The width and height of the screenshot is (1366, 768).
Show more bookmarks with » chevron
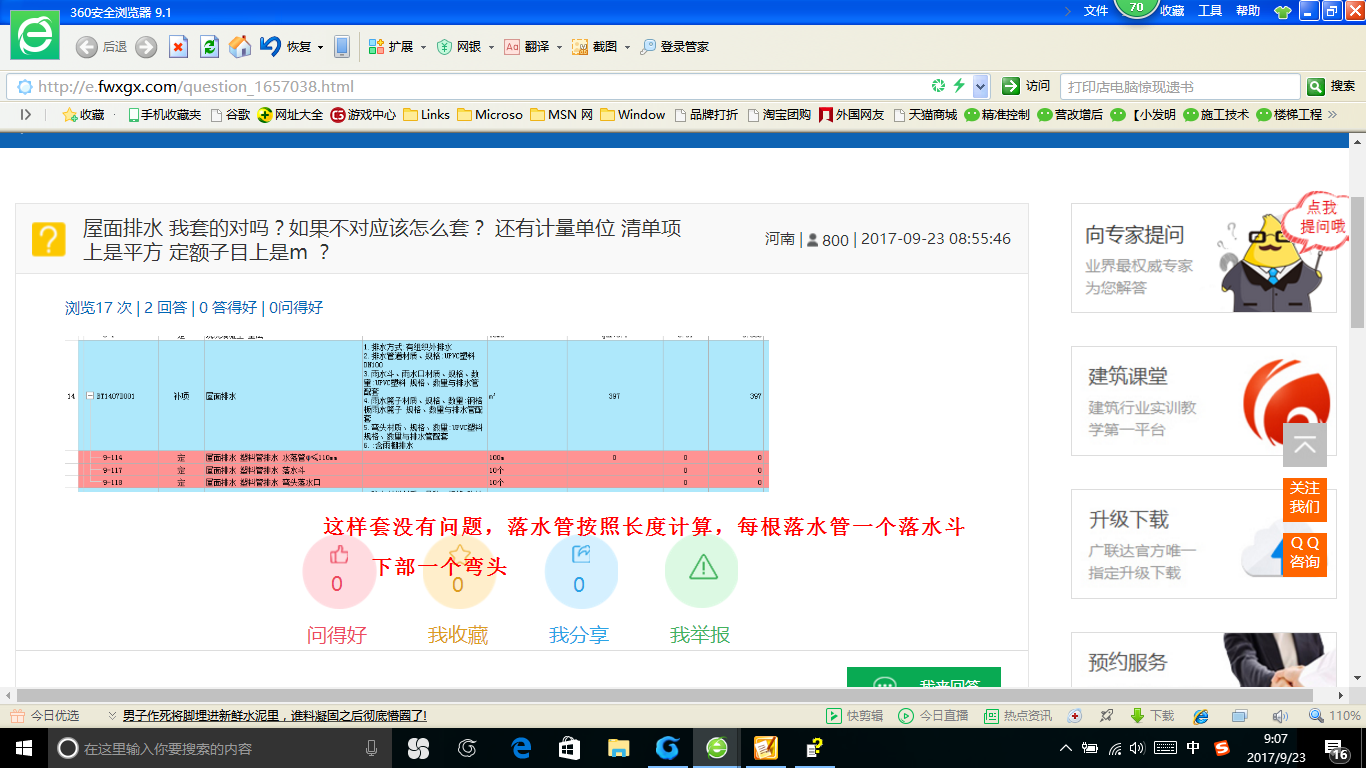point(1331,115)
